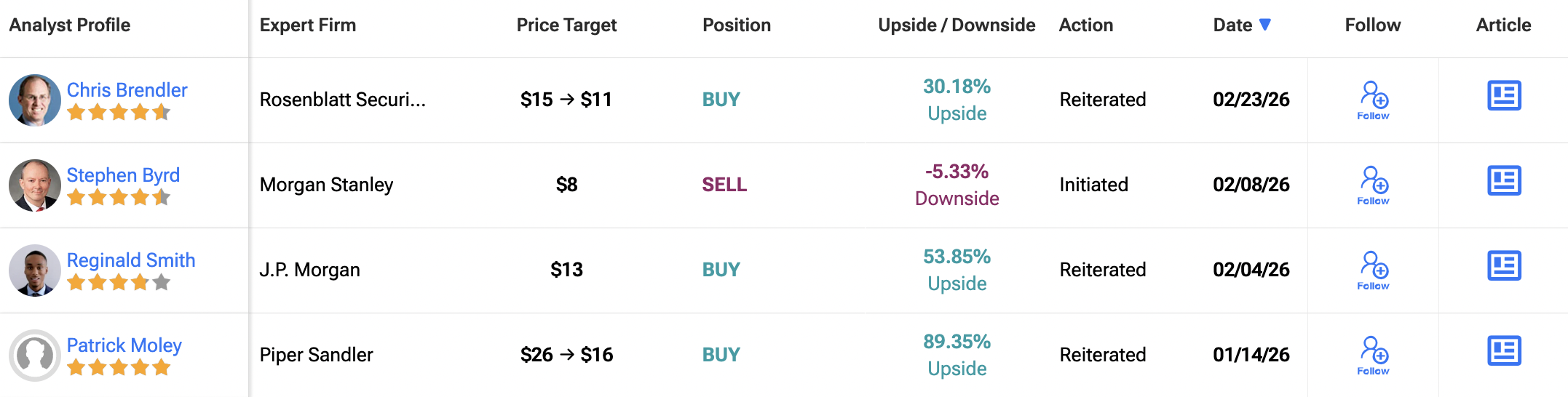This screenshot has height=397, width=1568.
Task: Click Chris Brendler's profile photo
Action: click(35, 100)
